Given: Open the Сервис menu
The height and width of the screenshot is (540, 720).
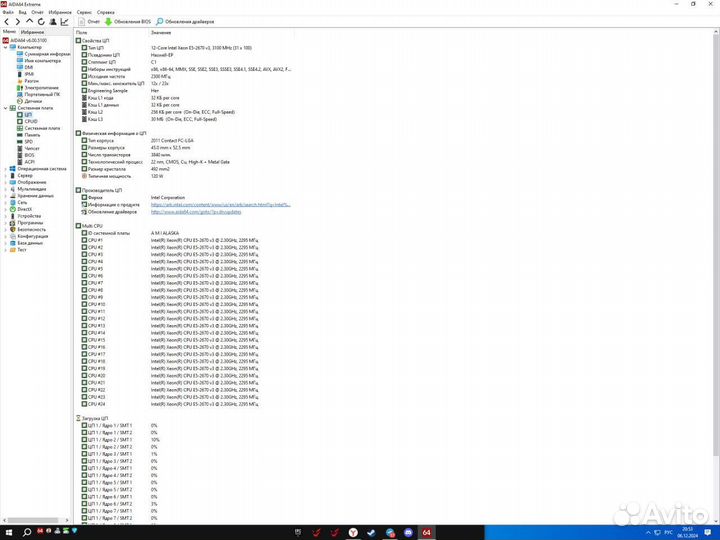Looking at the screenshot, I should tap(84, 12).
